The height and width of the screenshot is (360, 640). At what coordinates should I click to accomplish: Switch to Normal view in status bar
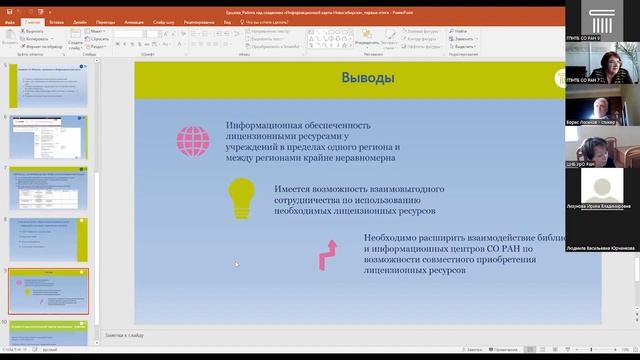[x=530, y=349]
